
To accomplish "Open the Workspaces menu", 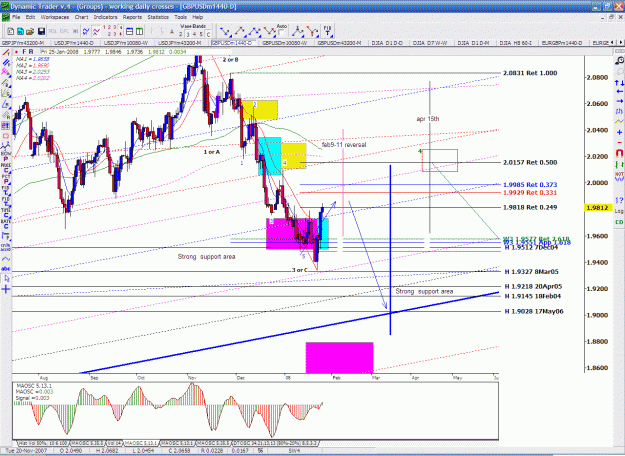I will pos(55,17).
